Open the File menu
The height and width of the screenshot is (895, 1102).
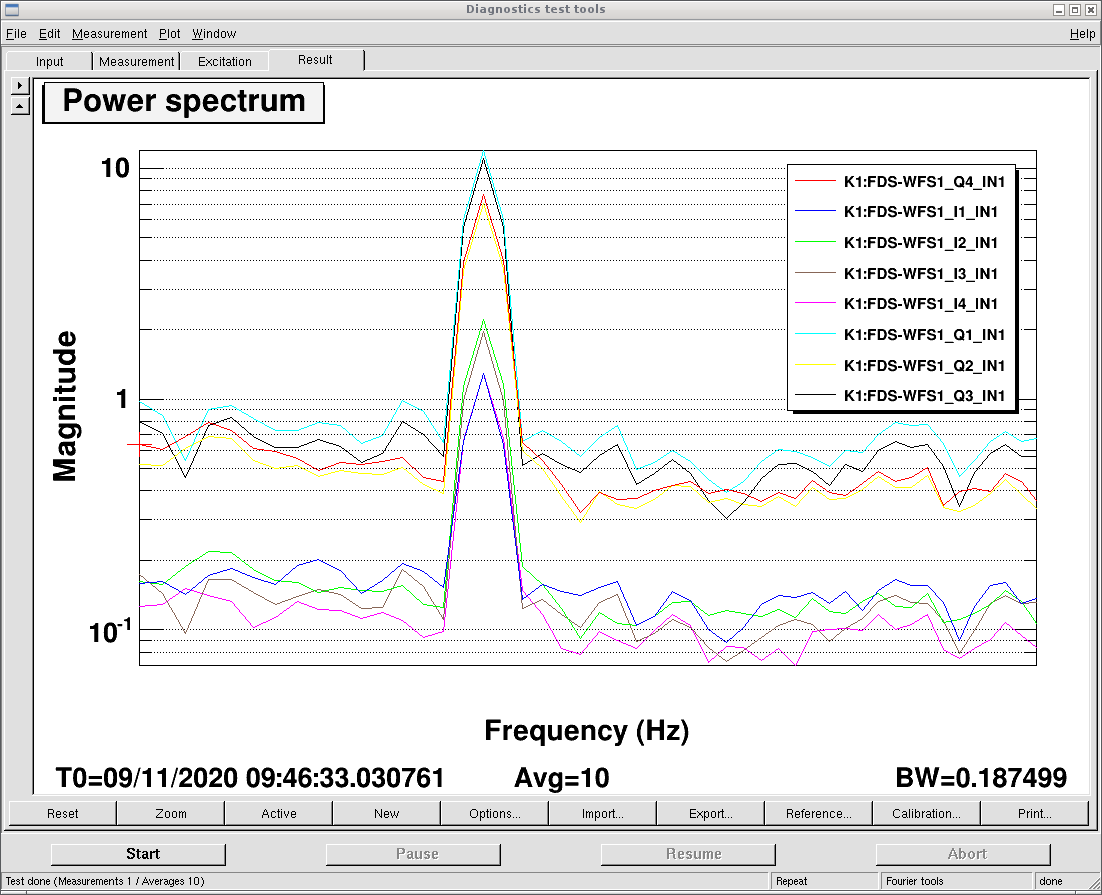[x=16, y=34]
